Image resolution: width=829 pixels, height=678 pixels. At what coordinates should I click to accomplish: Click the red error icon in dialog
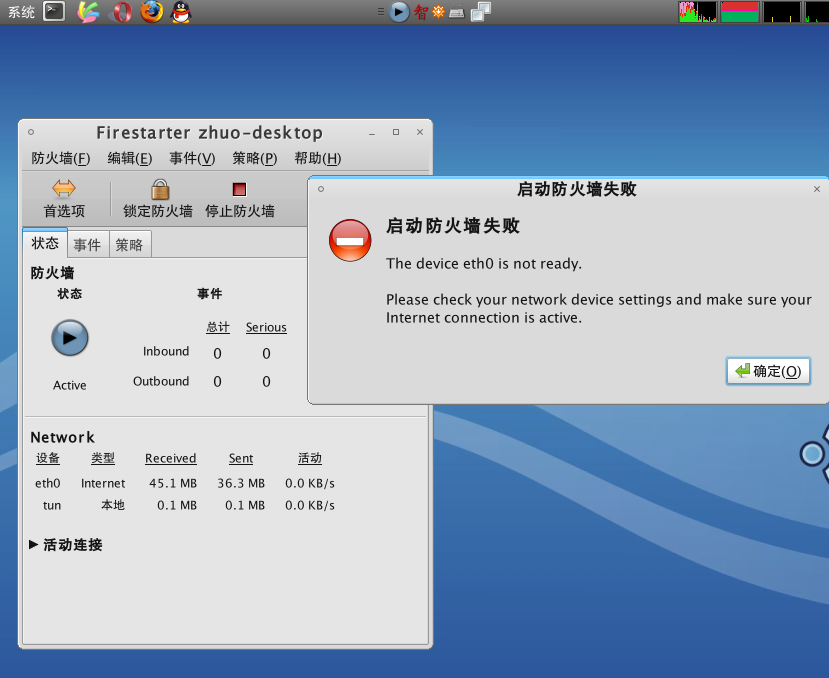350,241
